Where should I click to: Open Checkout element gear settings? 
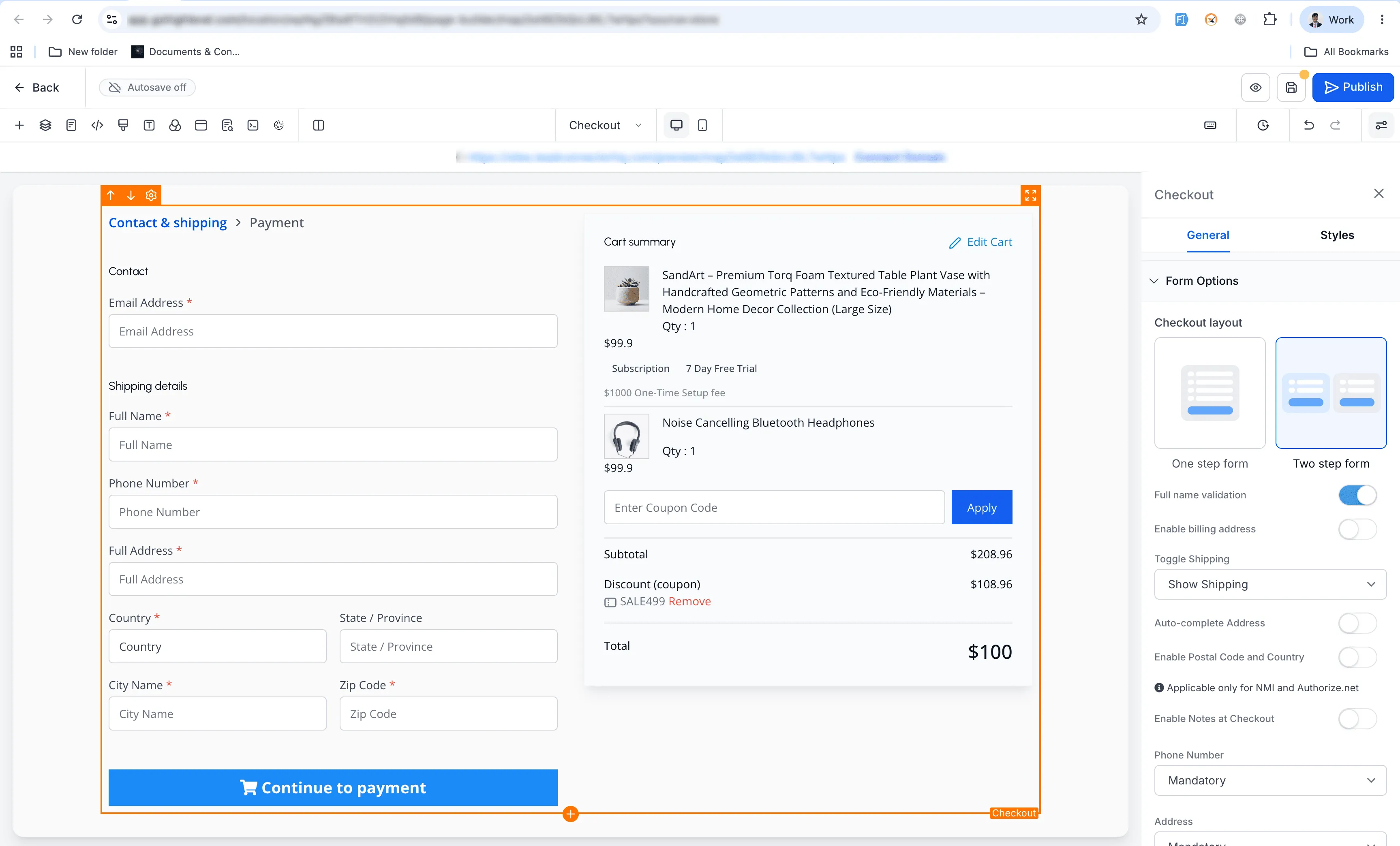pos(150,195)
